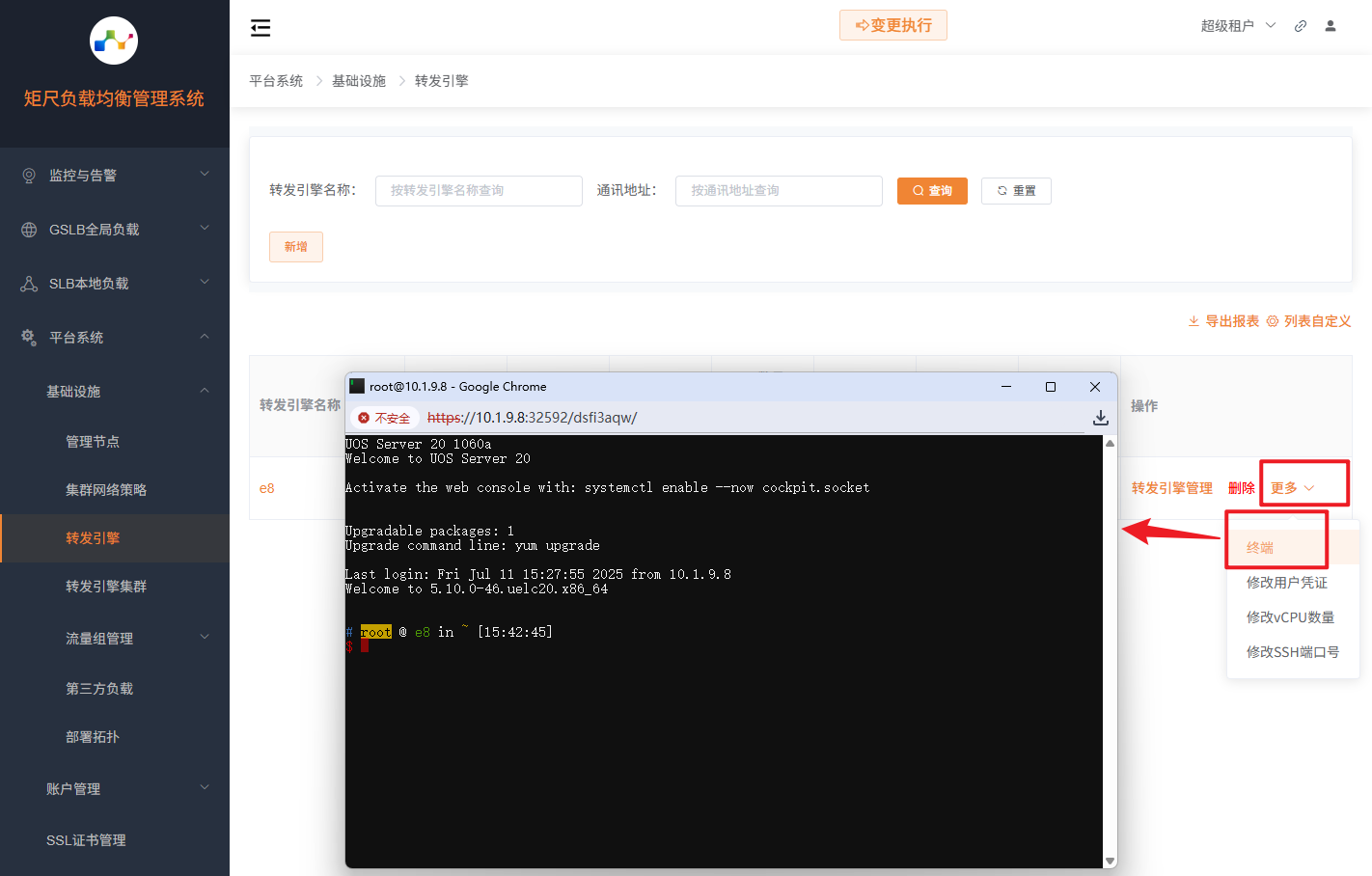This screenshot has width=1372, height=876.
Task: Click the 新增 button
Action: pos(295,246)
